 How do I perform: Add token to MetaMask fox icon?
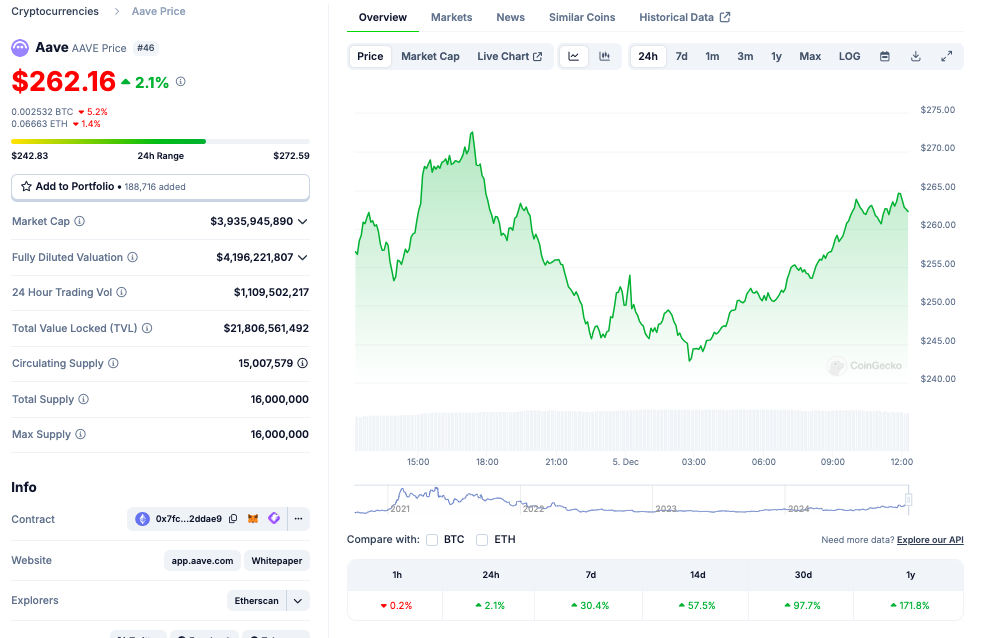tap(253, 519)
